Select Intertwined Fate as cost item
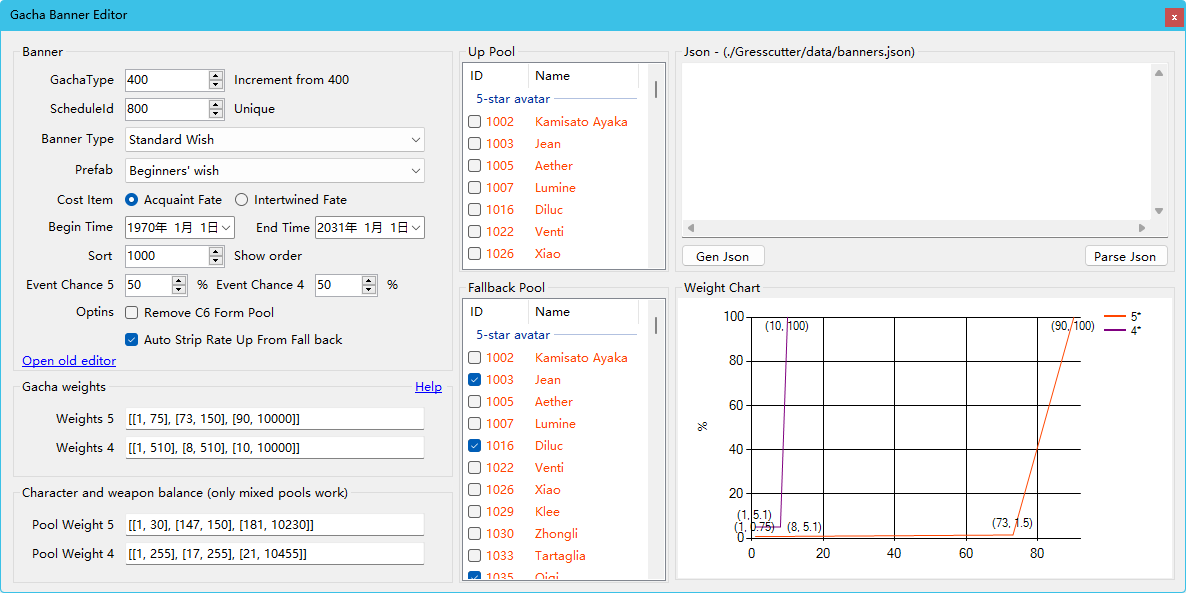This screenshot has height=593, width=1186. pyautogui.click(x=241, y=200)
